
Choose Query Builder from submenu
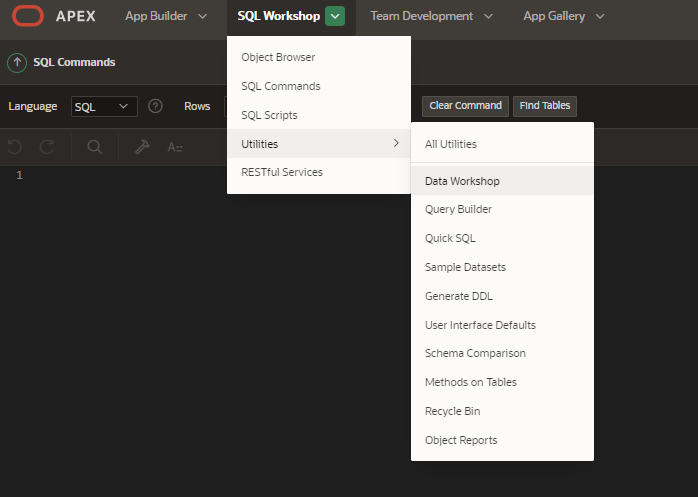coord(502,209)
